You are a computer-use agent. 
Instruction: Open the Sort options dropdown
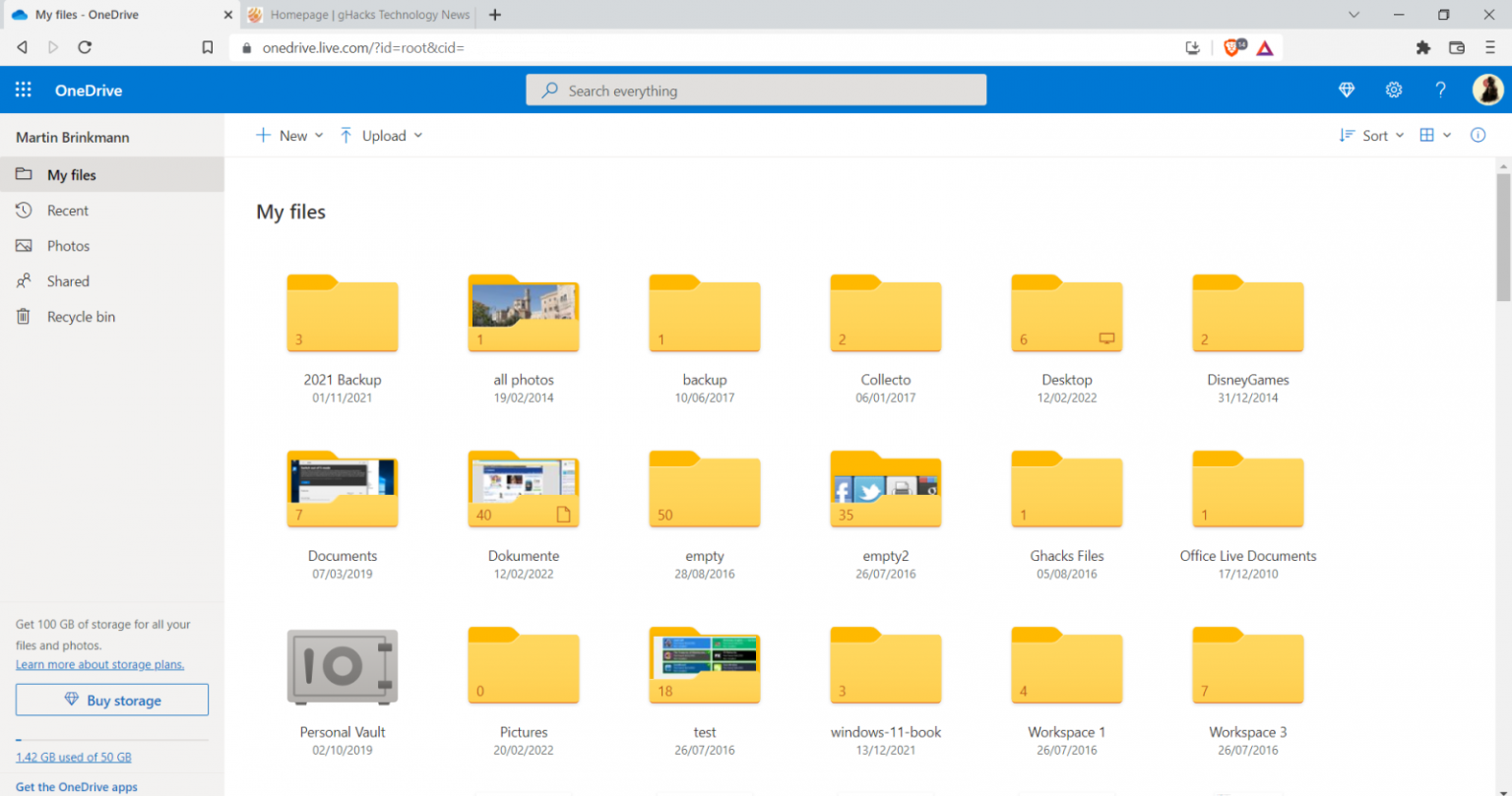(x=1371, y=136)
